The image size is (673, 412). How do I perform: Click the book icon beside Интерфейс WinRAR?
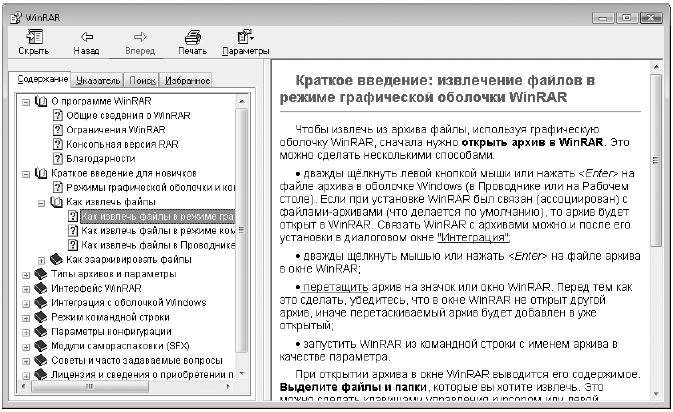pyautogui.click(x=39, y=288)
